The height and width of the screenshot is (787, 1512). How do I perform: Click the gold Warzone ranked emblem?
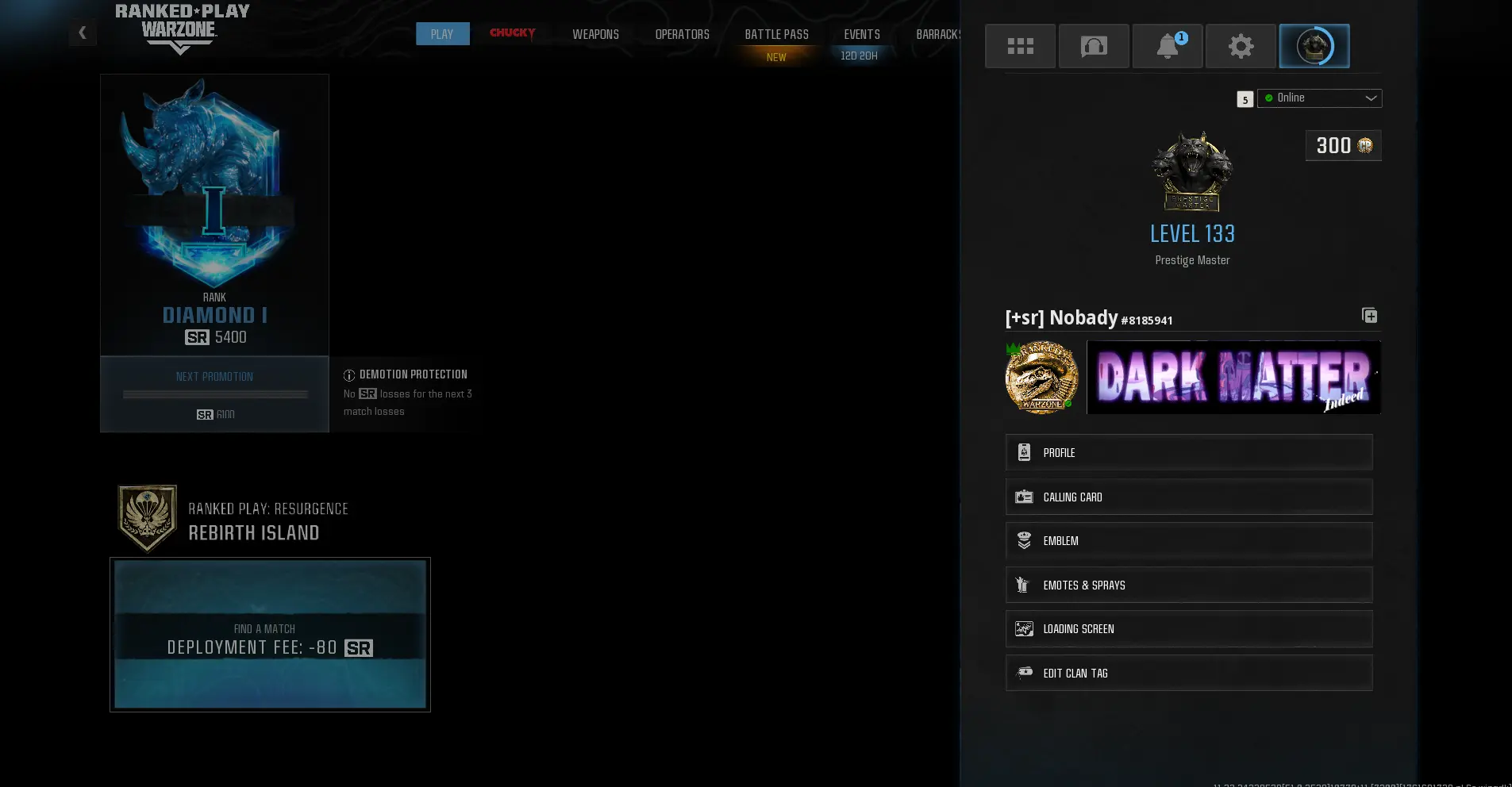[1042, 378]
